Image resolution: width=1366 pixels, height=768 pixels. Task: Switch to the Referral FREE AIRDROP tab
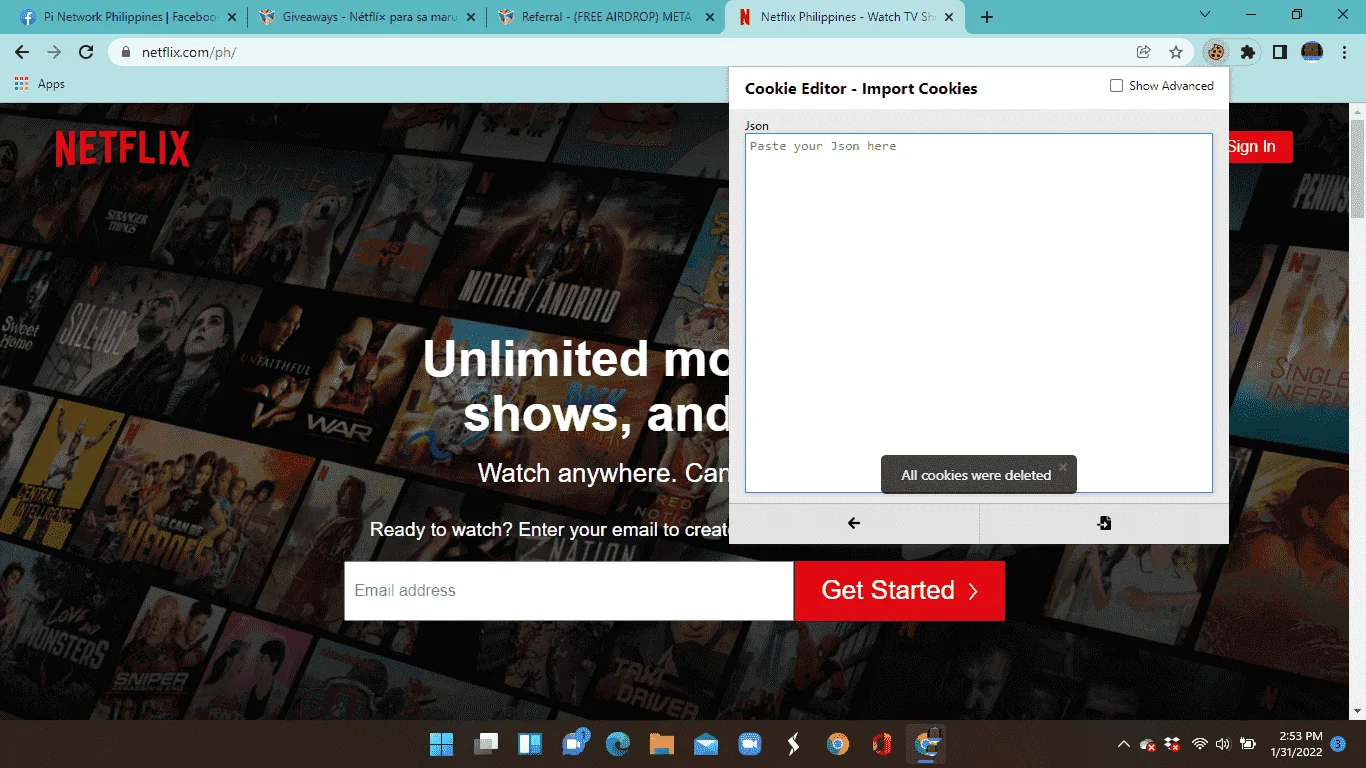pyautogui.click(x=607, y=17)
